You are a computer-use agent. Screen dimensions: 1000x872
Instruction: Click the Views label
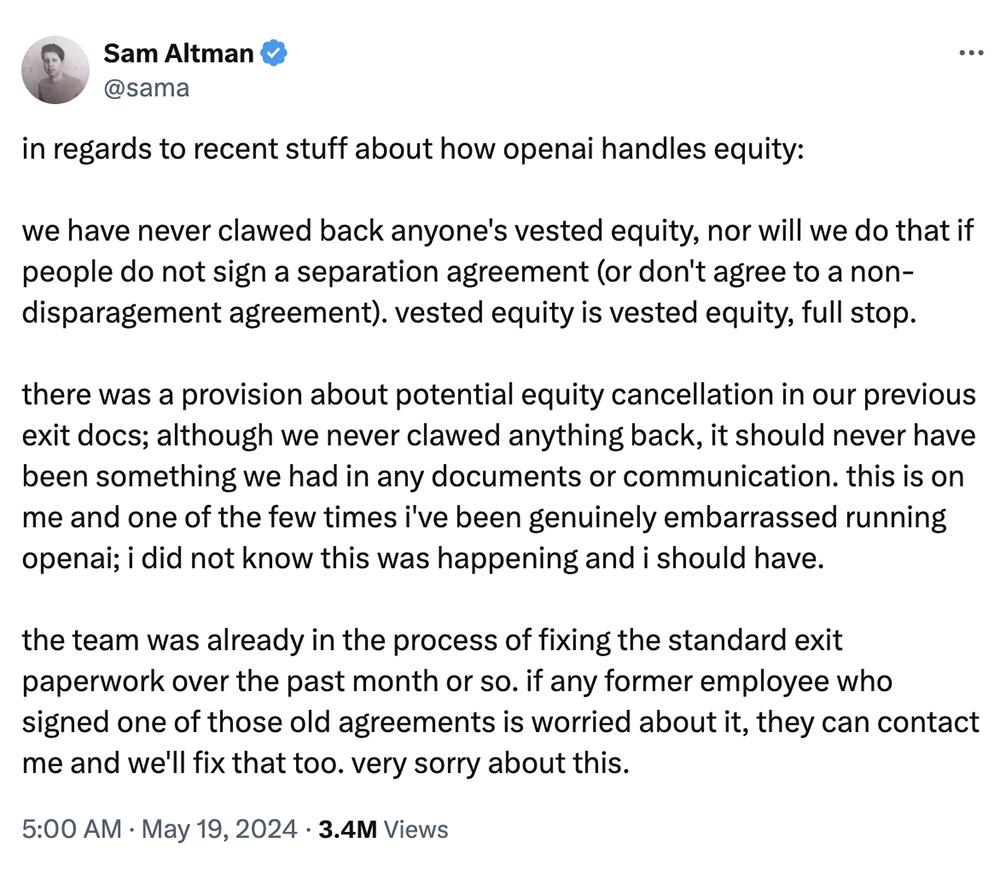coord(416,829)
